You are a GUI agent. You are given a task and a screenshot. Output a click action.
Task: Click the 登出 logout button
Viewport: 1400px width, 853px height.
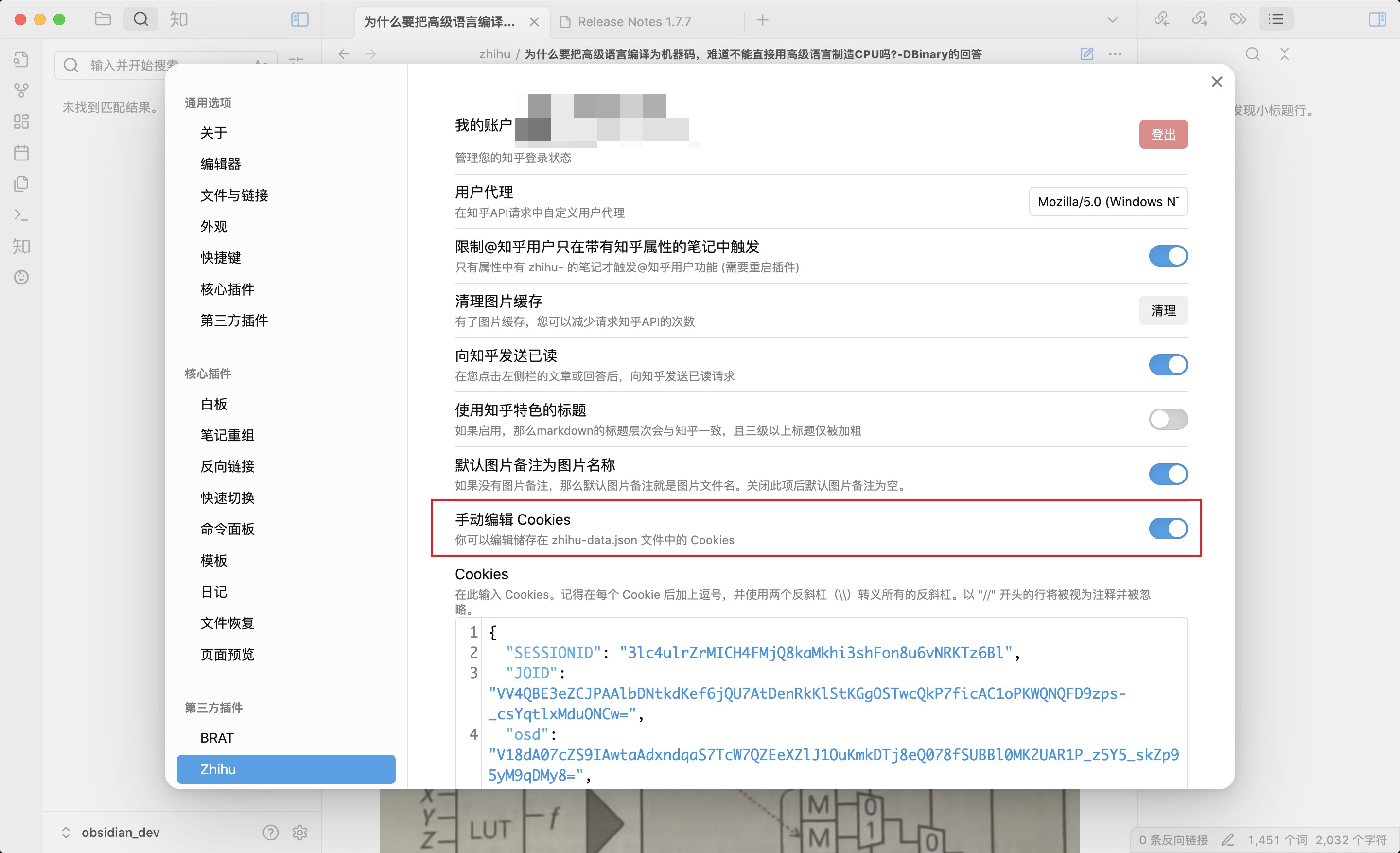coord(1163,134)
